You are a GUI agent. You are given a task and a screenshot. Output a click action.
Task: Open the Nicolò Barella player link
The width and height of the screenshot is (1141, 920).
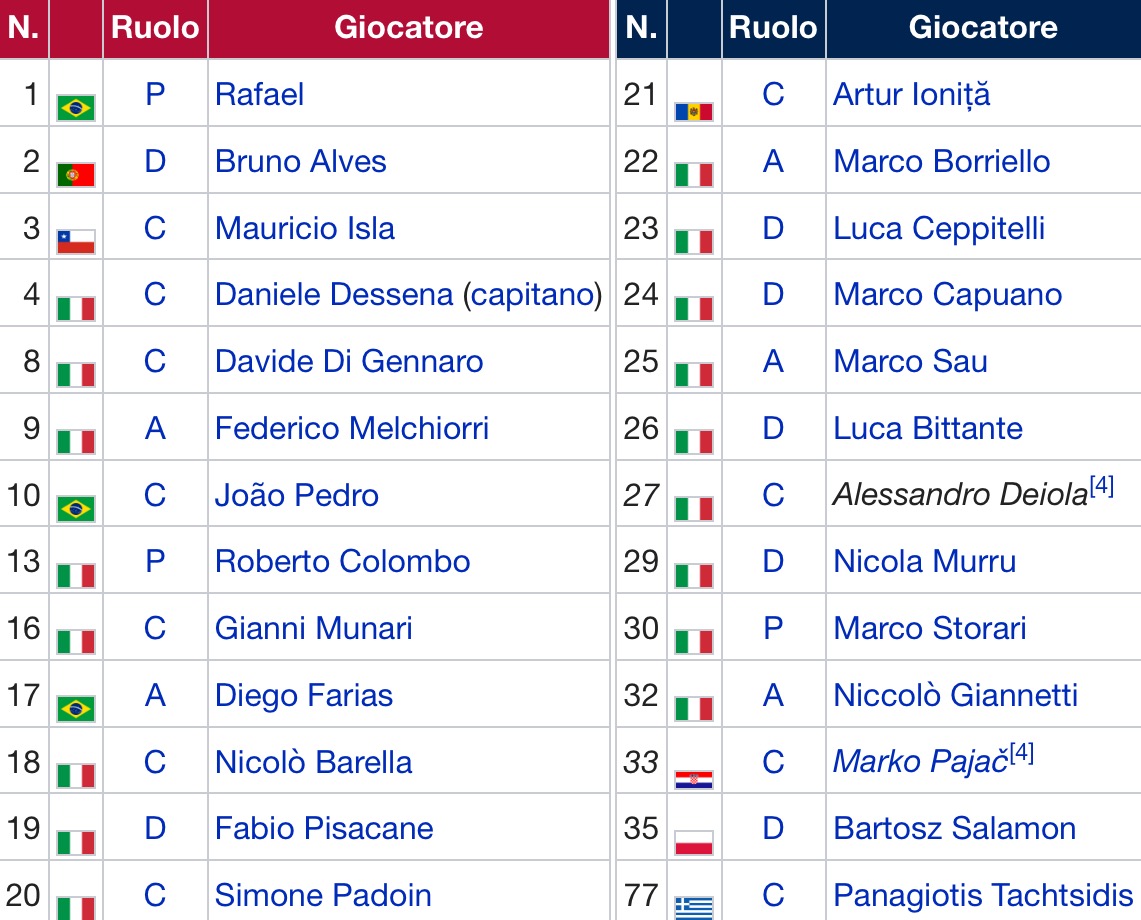(313, 762)
